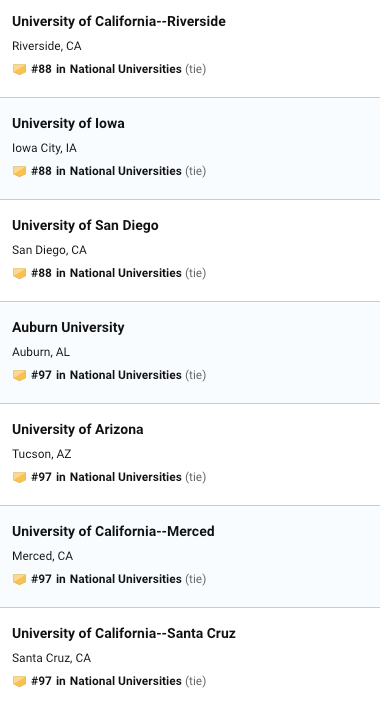The height and width of the screenshot is (702, 380).
Task: Select the Tucson, AZ location text
Action: pos(42,454)
